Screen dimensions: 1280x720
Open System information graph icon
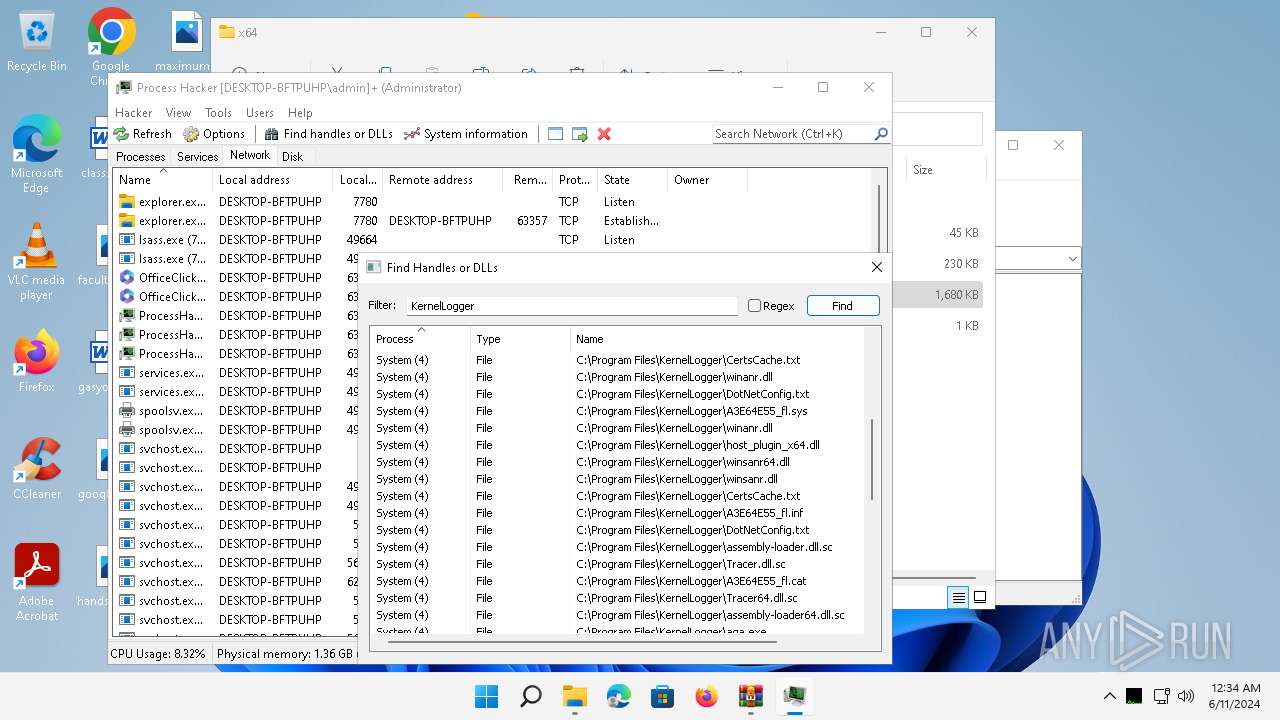coord(411,133)
